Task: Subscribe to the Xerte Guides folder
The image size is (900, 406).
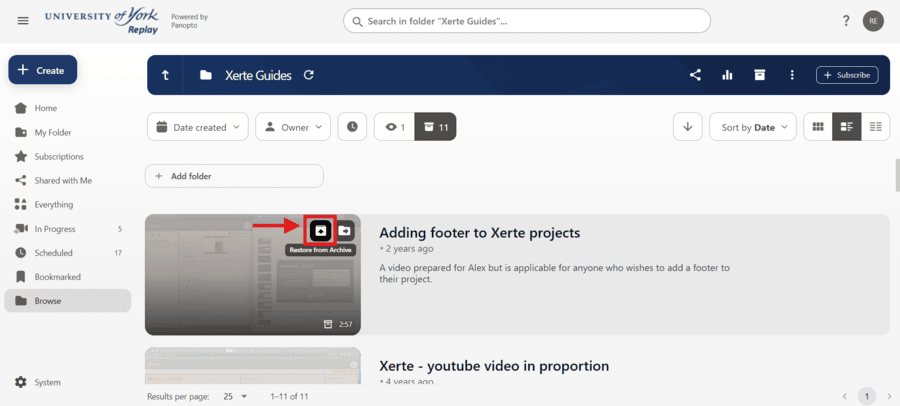Action: [847, 75]
